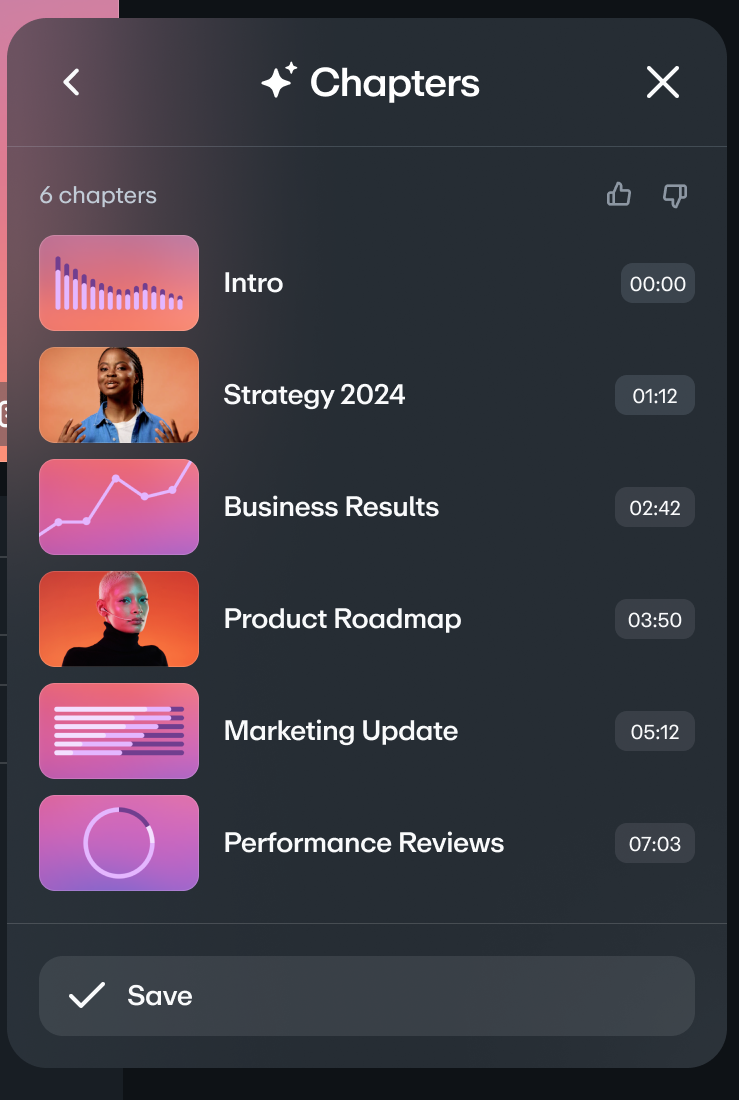Close the Chapters panel
The width and height of the screenshot is (739, 1100).
point(663,82)
